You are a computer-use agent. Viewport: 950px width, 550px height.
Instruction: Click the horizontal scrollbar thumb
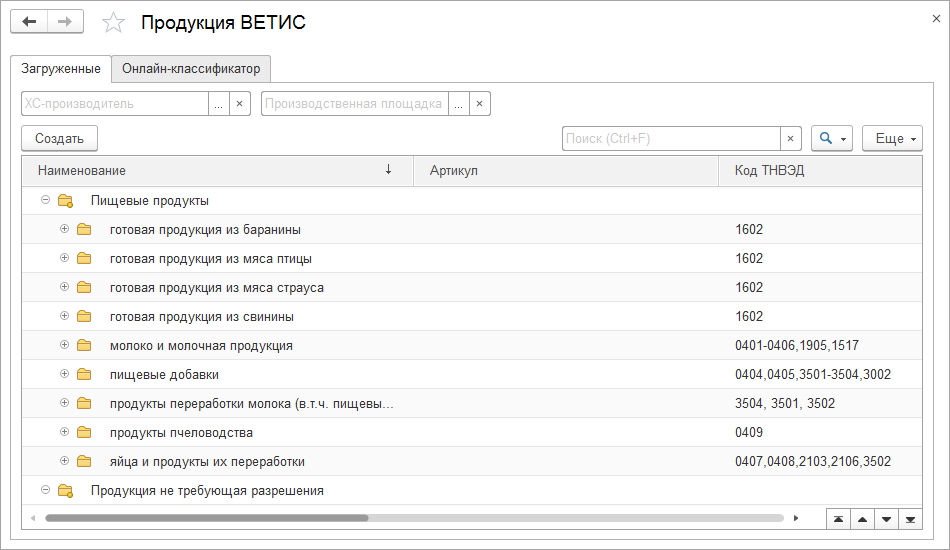(x=206, y=518)
